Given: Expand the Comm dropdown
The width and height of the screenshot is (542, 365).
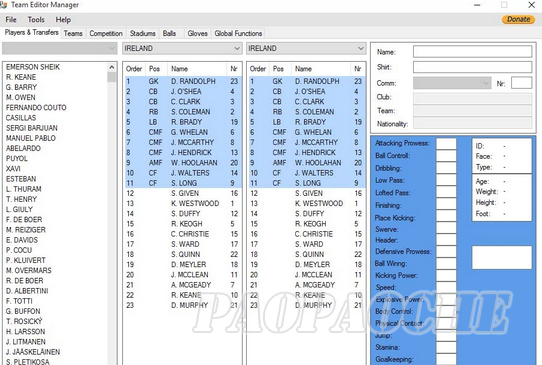Looking at the screenshot, I should tap(452, 83).
